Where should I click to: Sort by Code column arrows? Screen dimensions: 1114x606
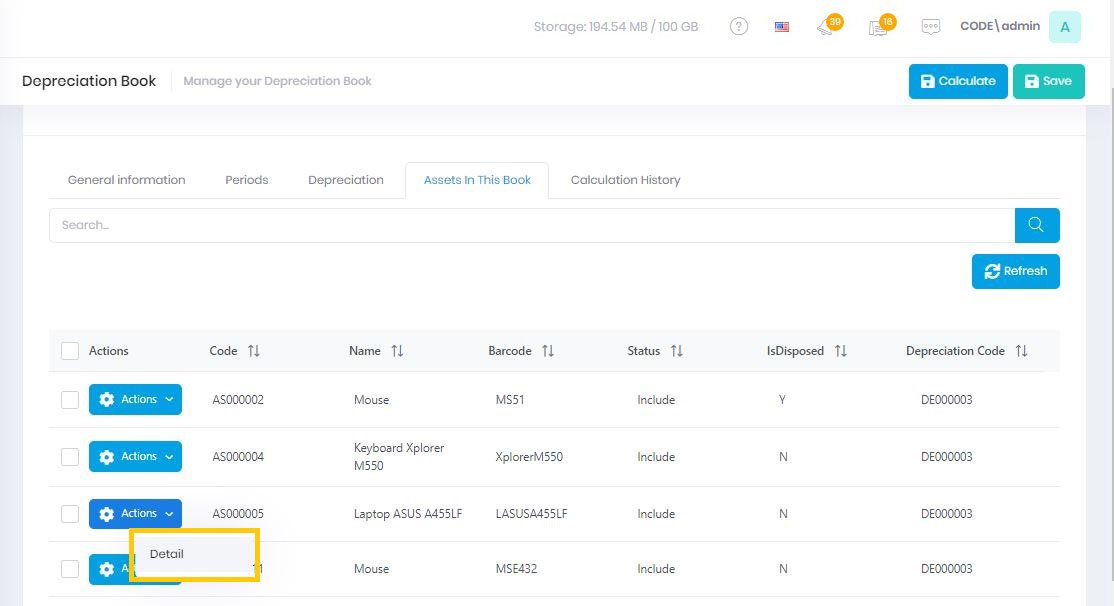pyautogui.click(x=254, y=351)
